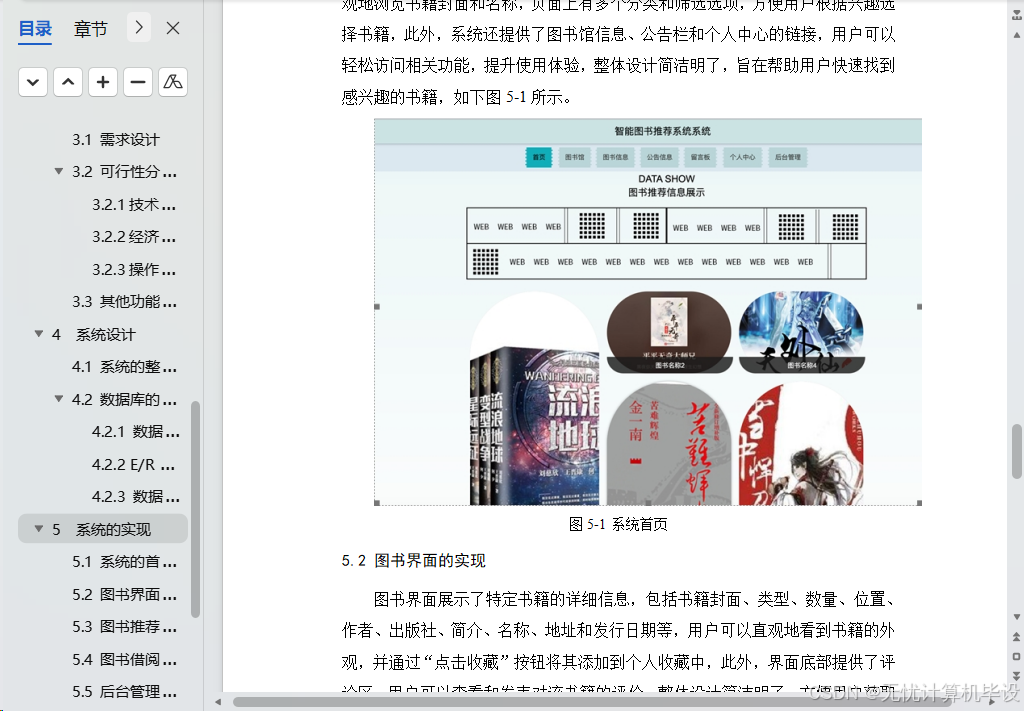Click 留言板 in embedded screenshot nav
The height and width of the screenshot is (711, 1024).
pyautogui.click(x=700, y=157)
